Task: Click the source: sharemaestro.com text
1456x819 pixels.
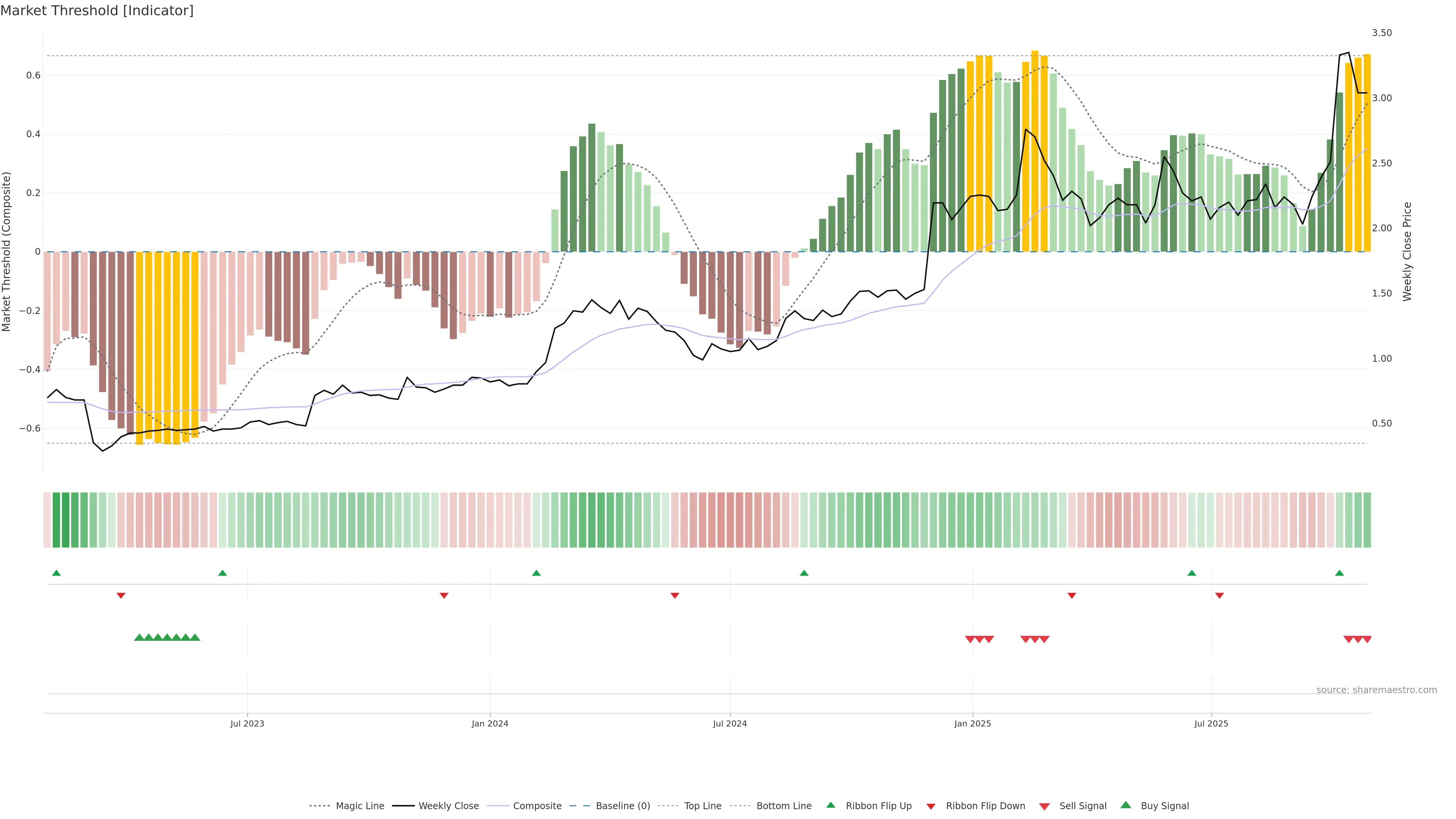Action: (1376, 690)
